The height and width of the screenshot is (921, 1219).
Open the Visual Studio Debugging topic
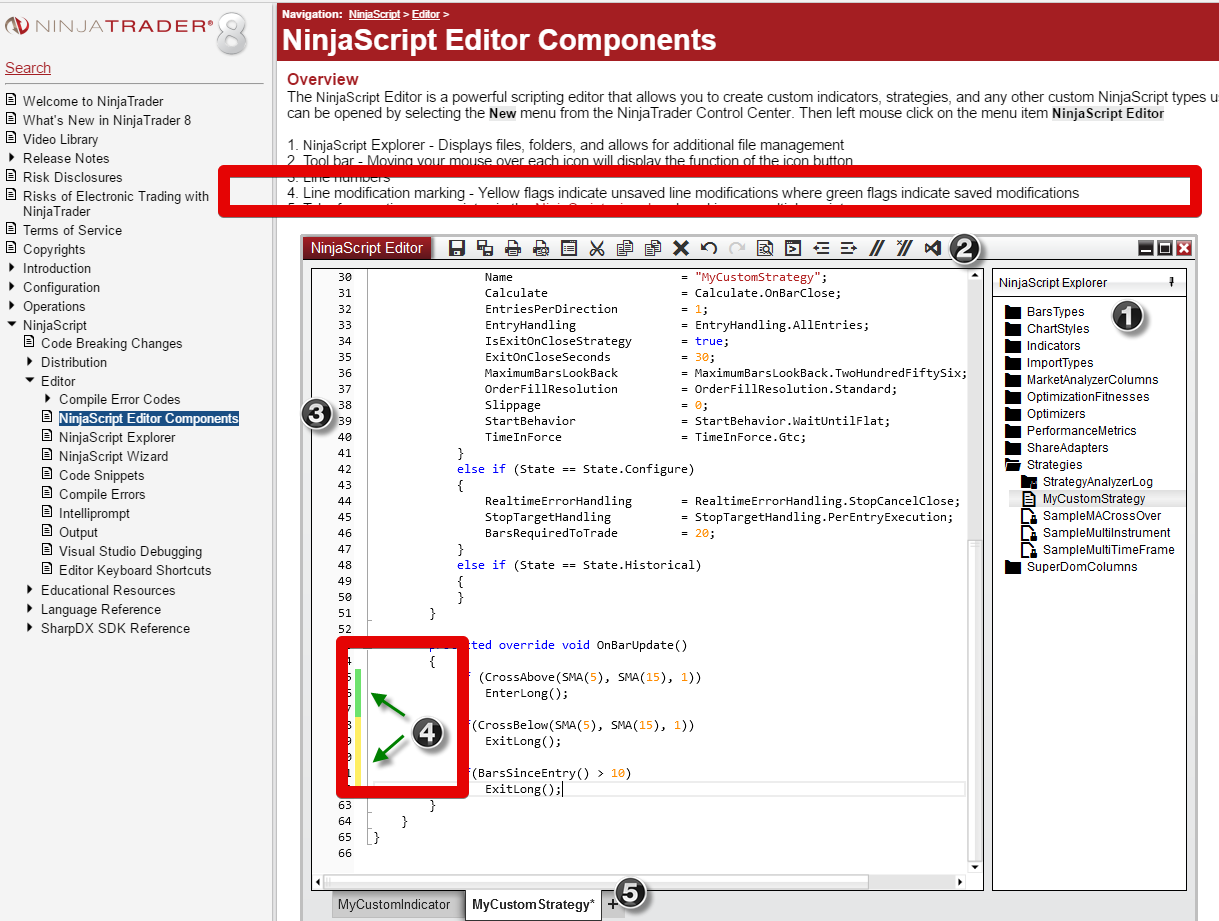(130, 551)
